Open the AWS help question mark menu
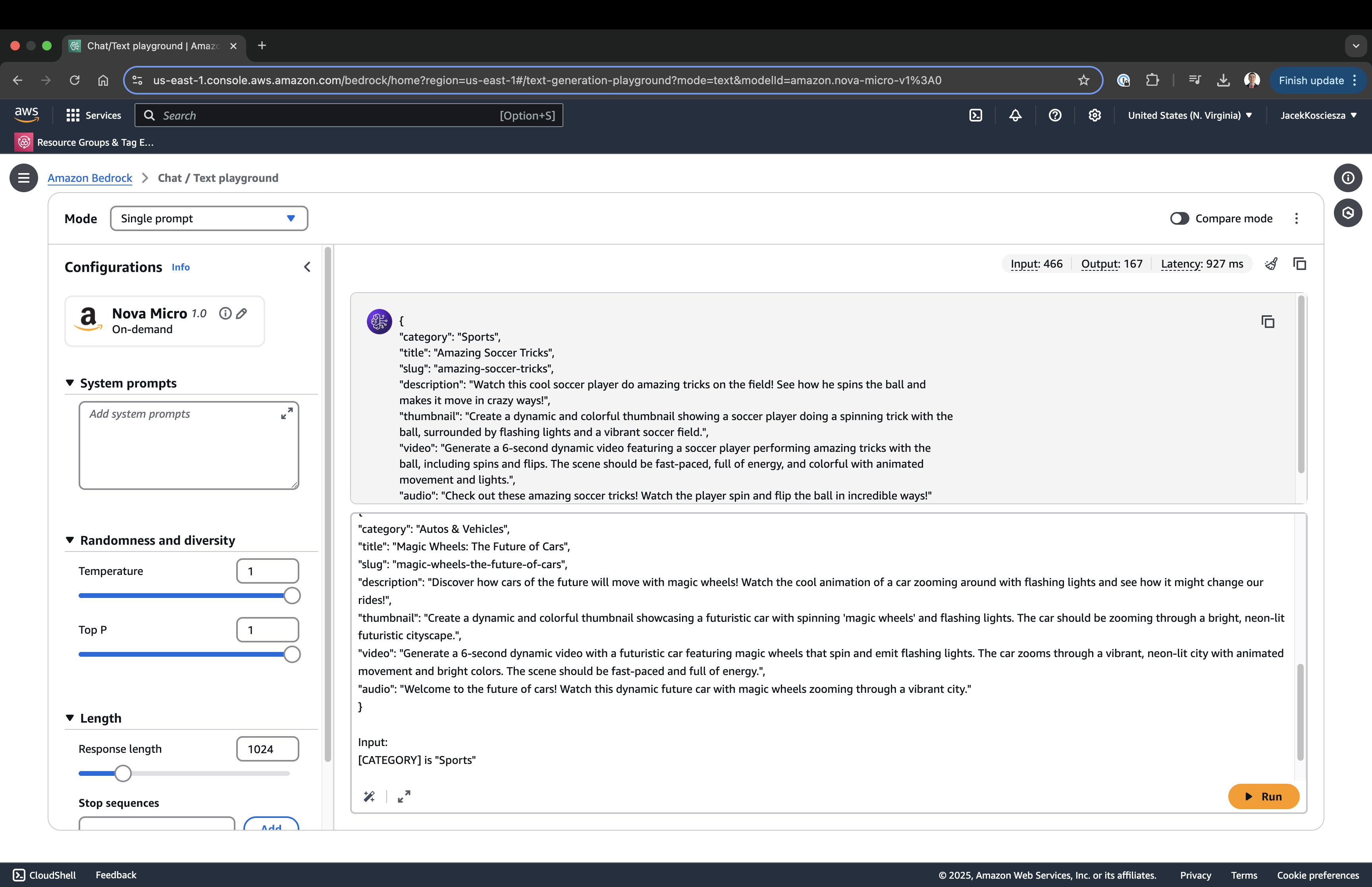 [1055, 115]
